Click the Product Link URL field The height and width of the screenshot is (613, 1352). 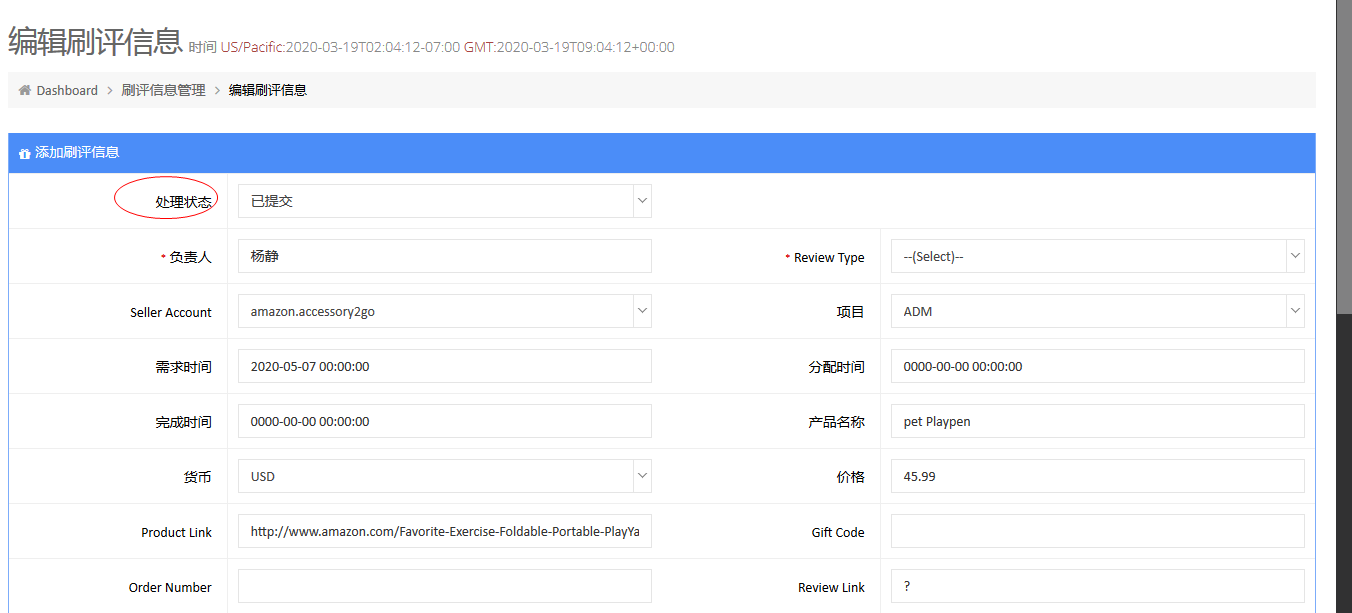[x=445, y=531]
